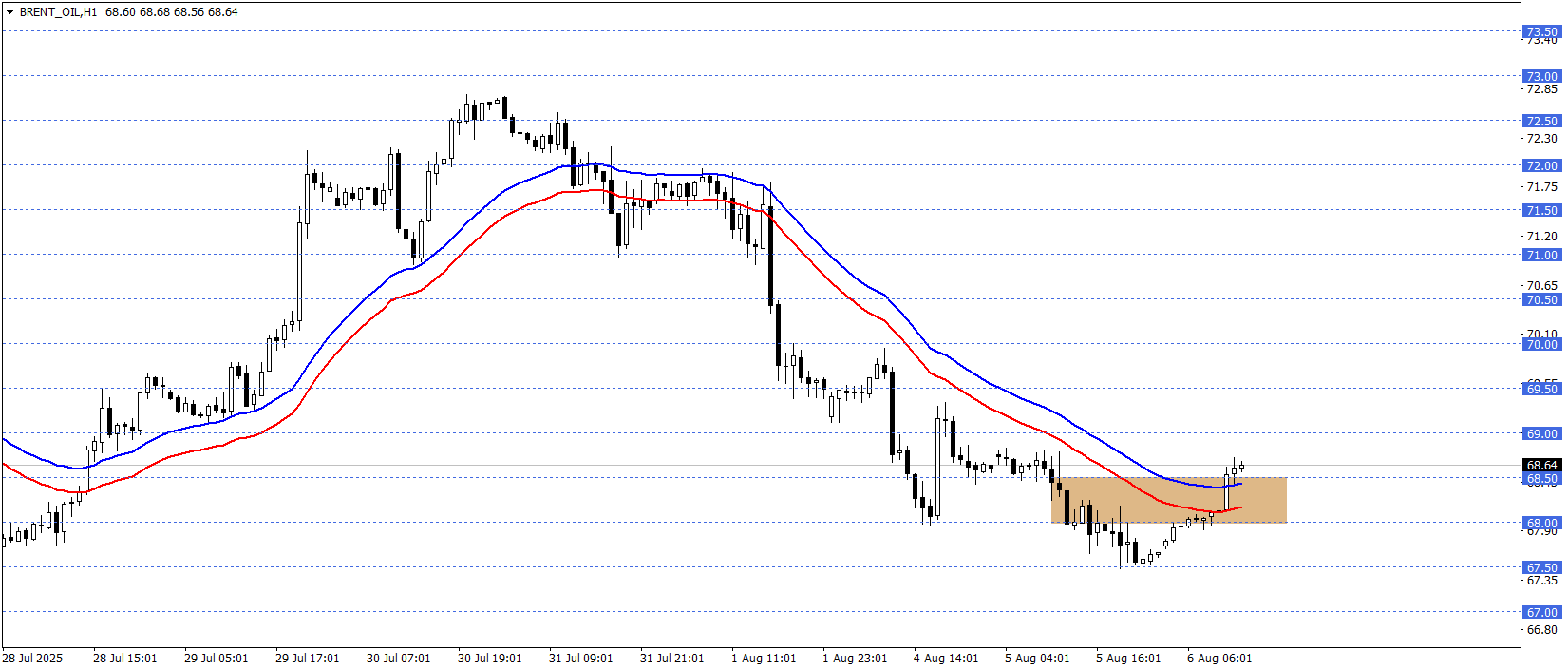Screen dimensions: 1568x670
Task: Click the 67.50 horizontal line price label
Action: [x=1542, y=567]
